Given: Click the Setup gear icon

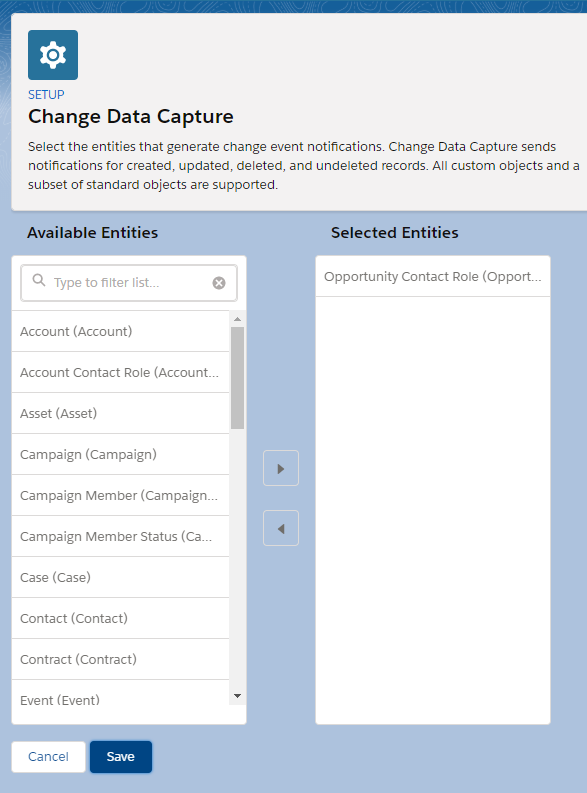Looking at the screenshot, I should pos(53,55).
